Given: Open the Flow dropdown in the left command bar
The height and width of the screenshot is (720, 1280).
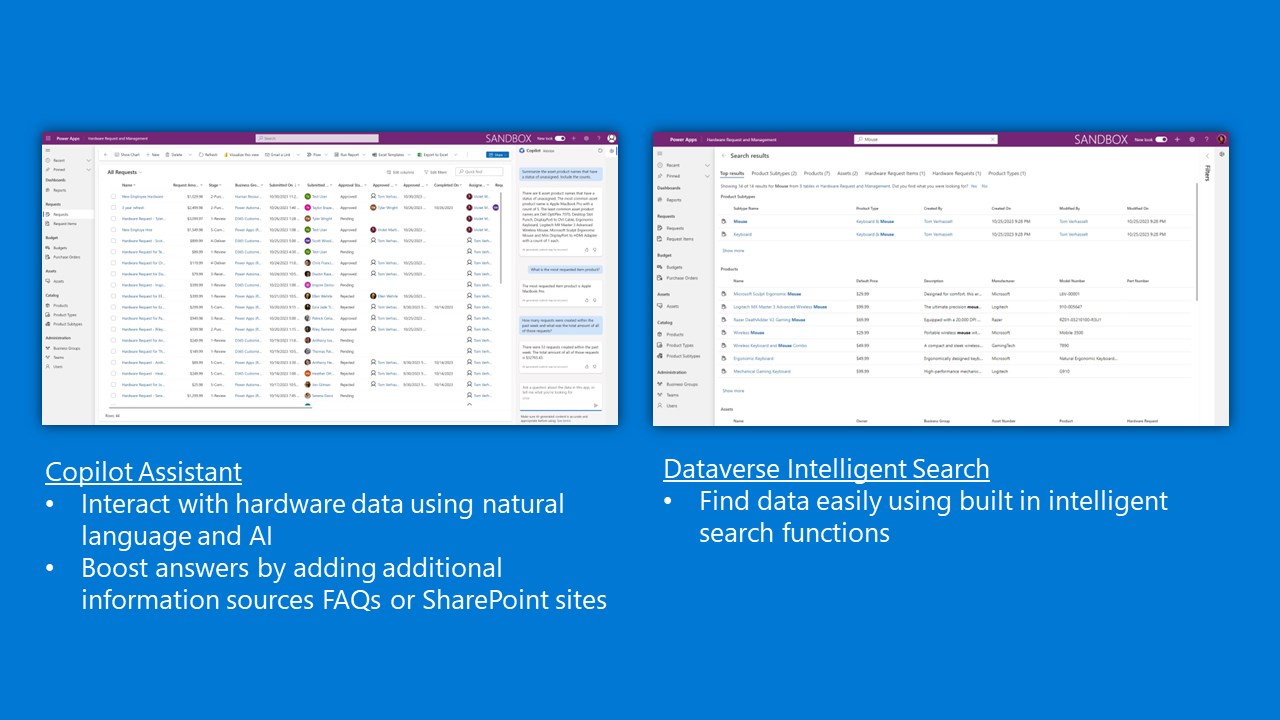Looking at the screenshot, I should pos(316,155).
